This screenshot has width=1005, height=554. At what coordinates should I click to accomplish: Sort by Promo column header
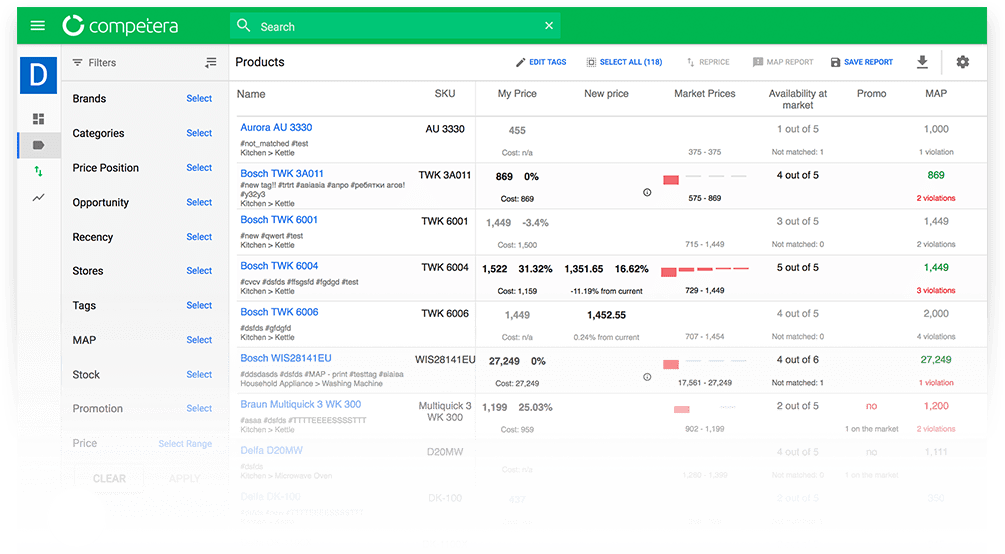871,94
